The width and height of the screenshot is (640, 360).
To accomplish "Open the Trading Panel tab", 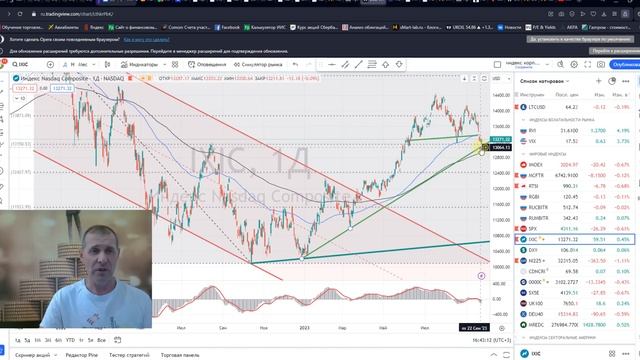I will click(x=180, y=355).
